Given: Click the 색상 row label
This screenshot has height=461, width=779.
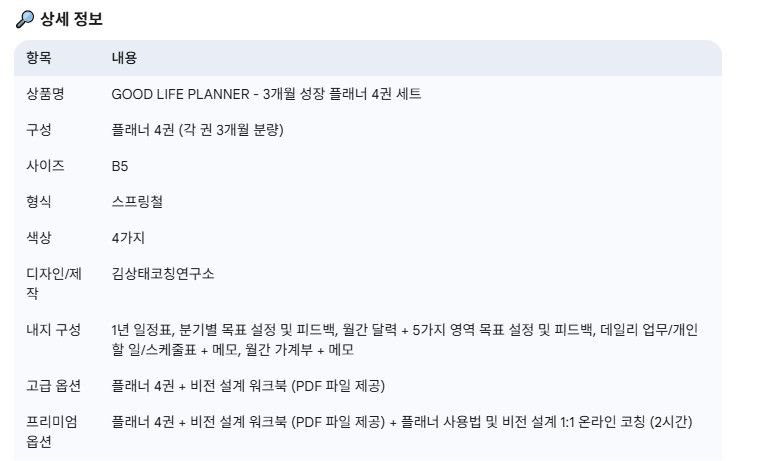Looking at the screenshot, I should click(x=39, y=238).
